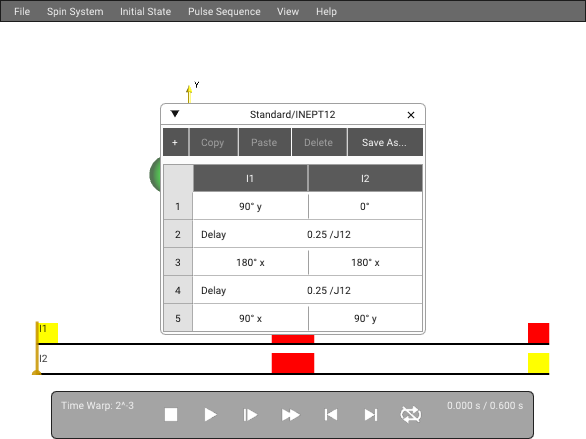This screenshot has width=586, height=439.
Task: Select row number 3 header
Action: click(178, 262)
